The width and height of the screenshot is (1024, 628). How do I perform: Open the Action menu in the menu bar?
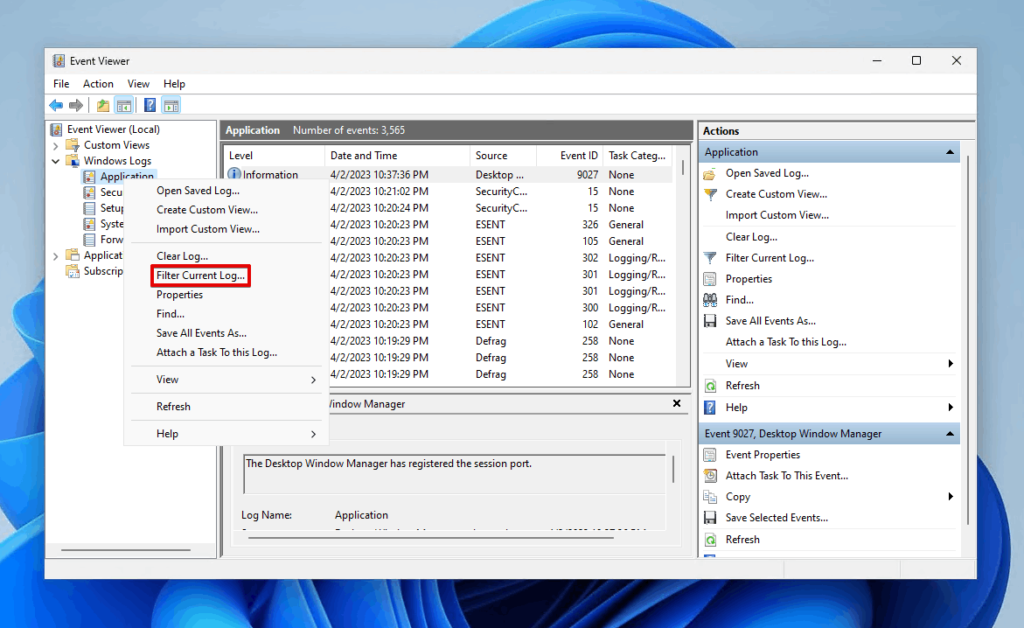tap(98, 83)
